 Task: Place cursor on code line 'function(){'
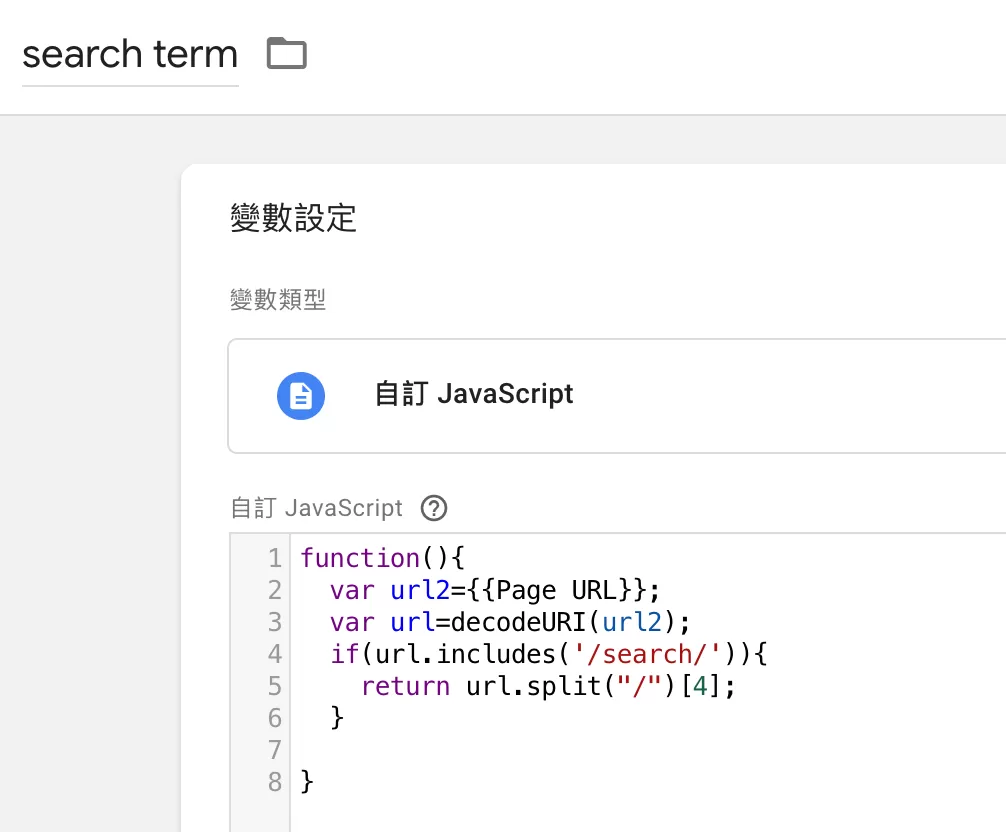point(382,558)
